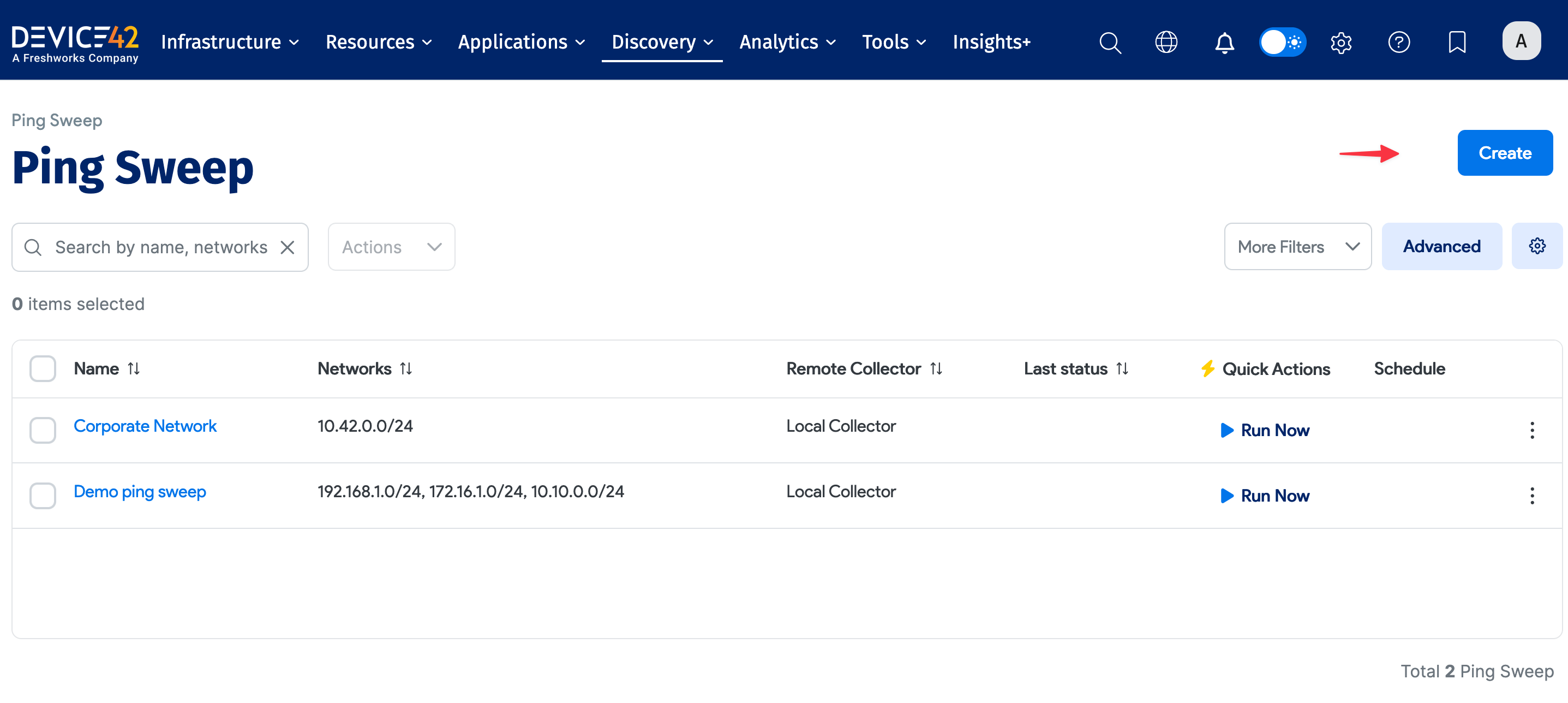Image resolution: width=1568 pixels, height=703 pixels.
Task: Open the More Filters dropdown
Action: [x=1297, y=247]
